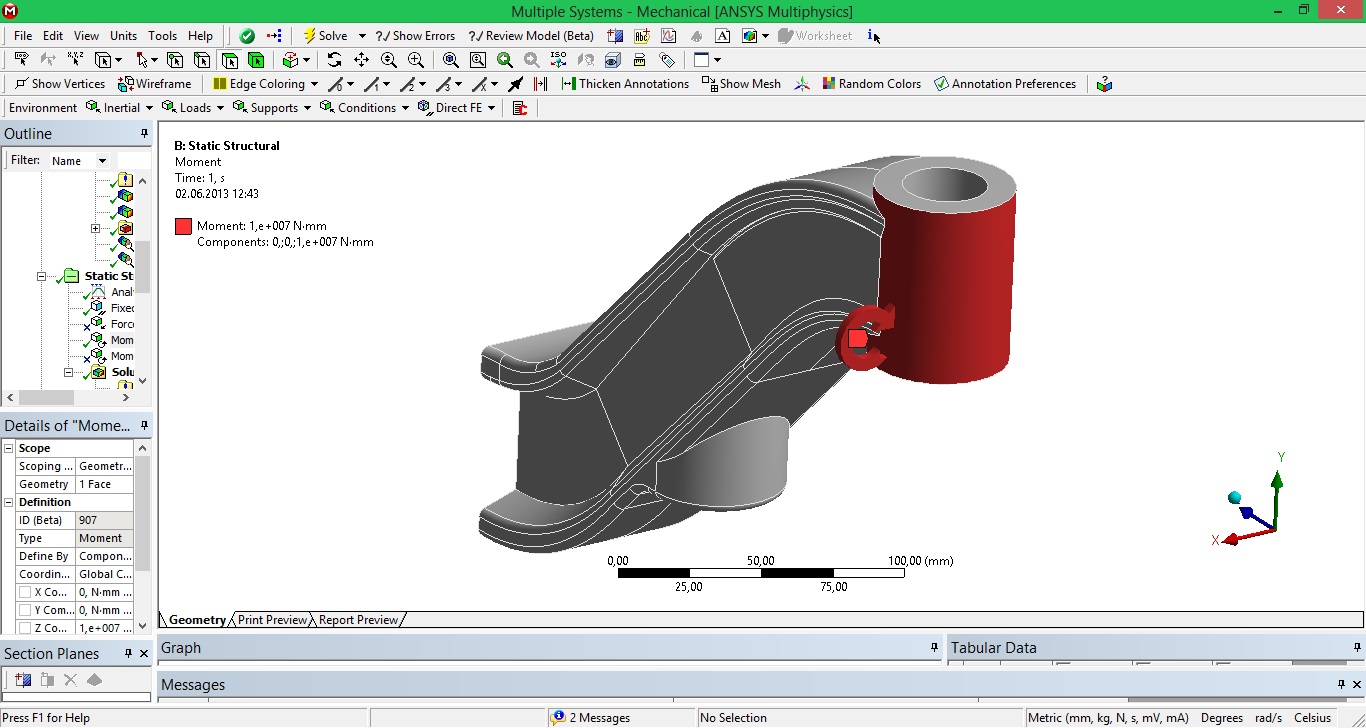Image resolution: width=1366 pixels, height=728 pixels.
Task: Click the 2 Messages status entry
Action: click(591, 718)
